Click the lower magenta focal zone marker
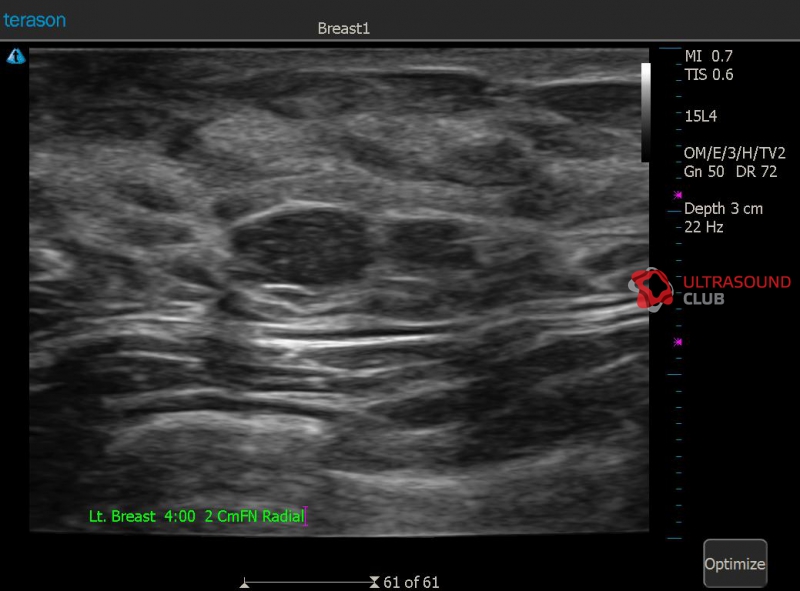The image size is (800, 591). pyautogui.click(x=678, y=342)
